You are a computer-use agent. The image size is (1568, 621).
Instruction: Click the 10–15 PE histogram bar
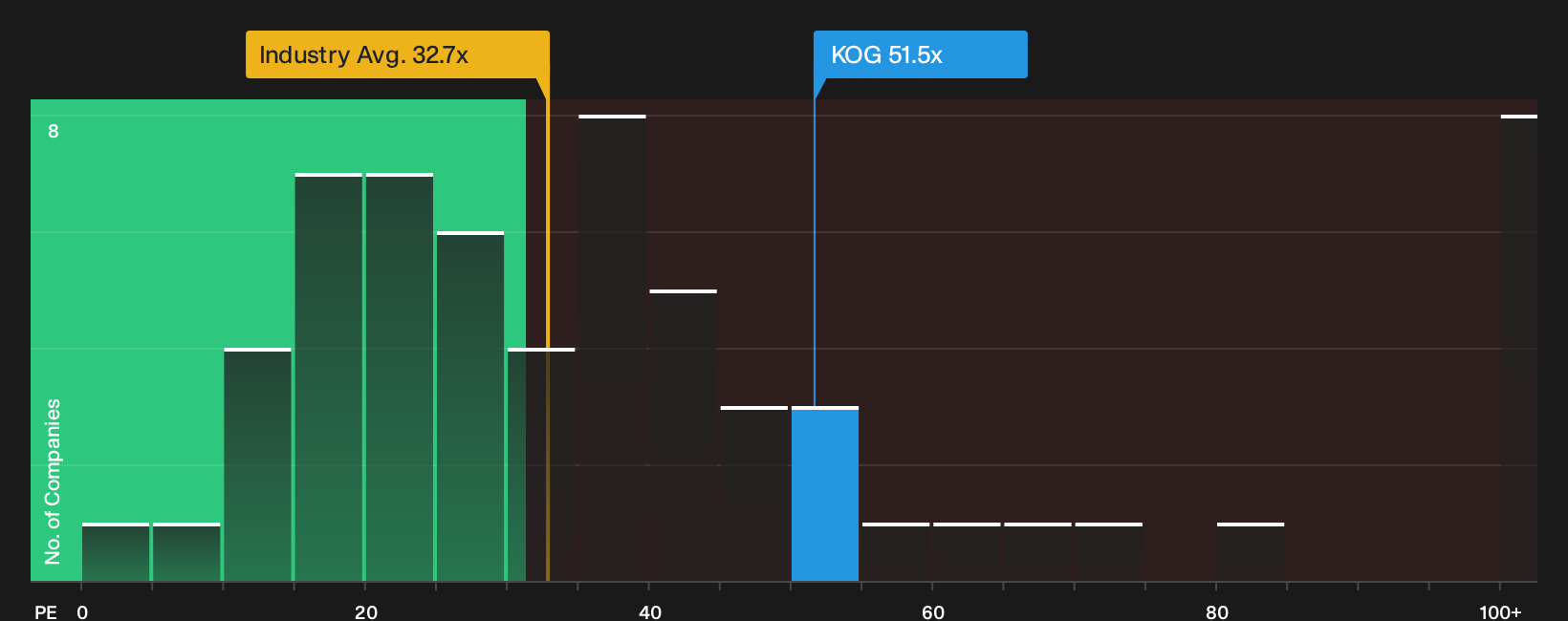click(x=258, y=464)
